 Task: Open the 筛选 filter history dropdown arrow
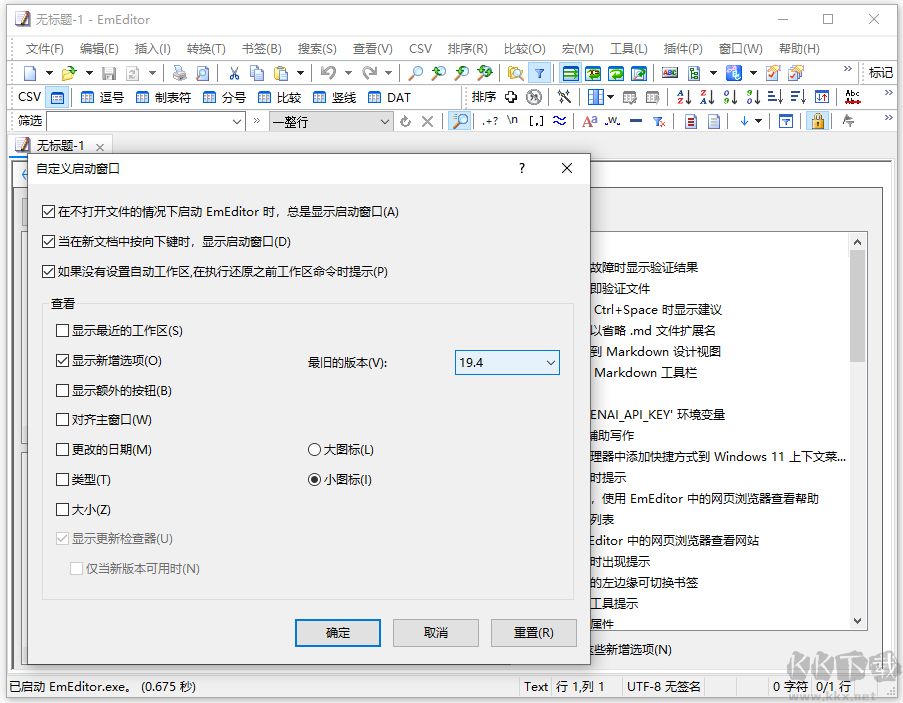click(236, 121)
